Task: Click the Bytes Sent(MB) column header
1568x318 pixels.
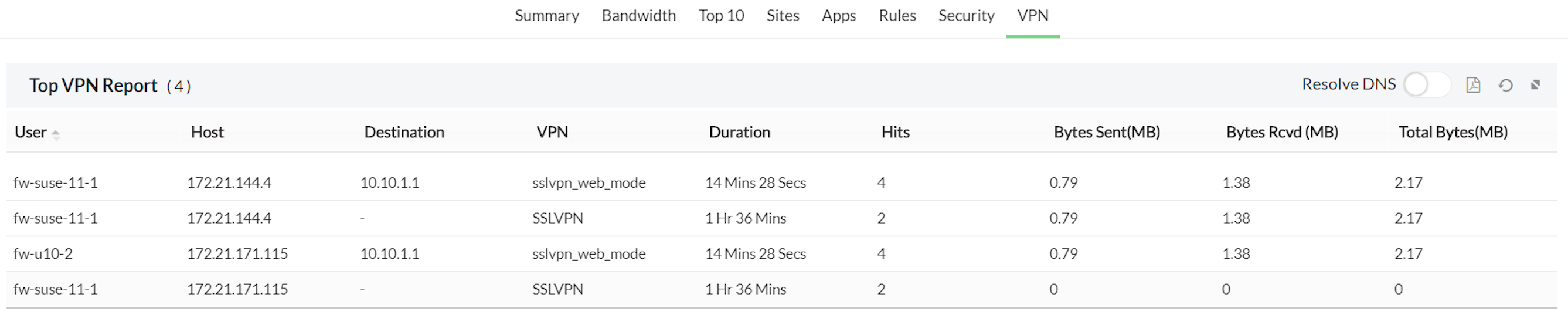Action: (x=1107, y=132)
